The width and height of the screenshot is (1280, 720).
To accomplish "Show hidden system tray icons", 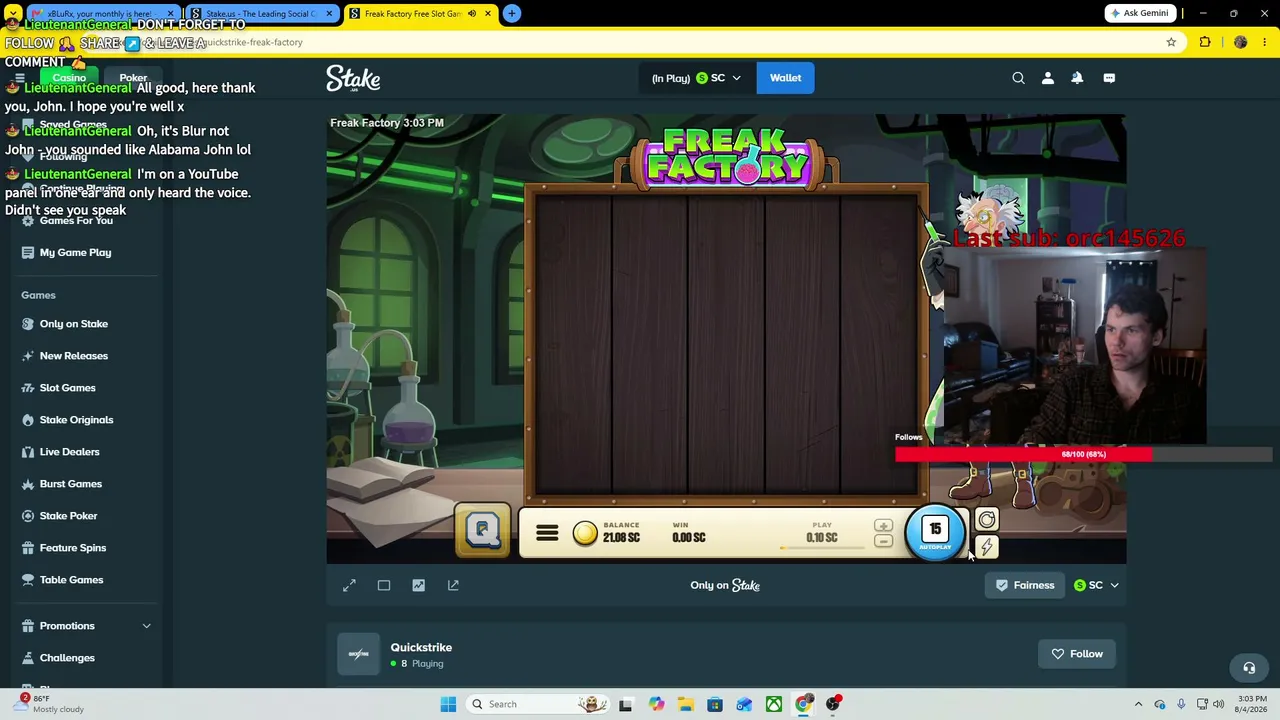I will click(x=1138, y=704).
